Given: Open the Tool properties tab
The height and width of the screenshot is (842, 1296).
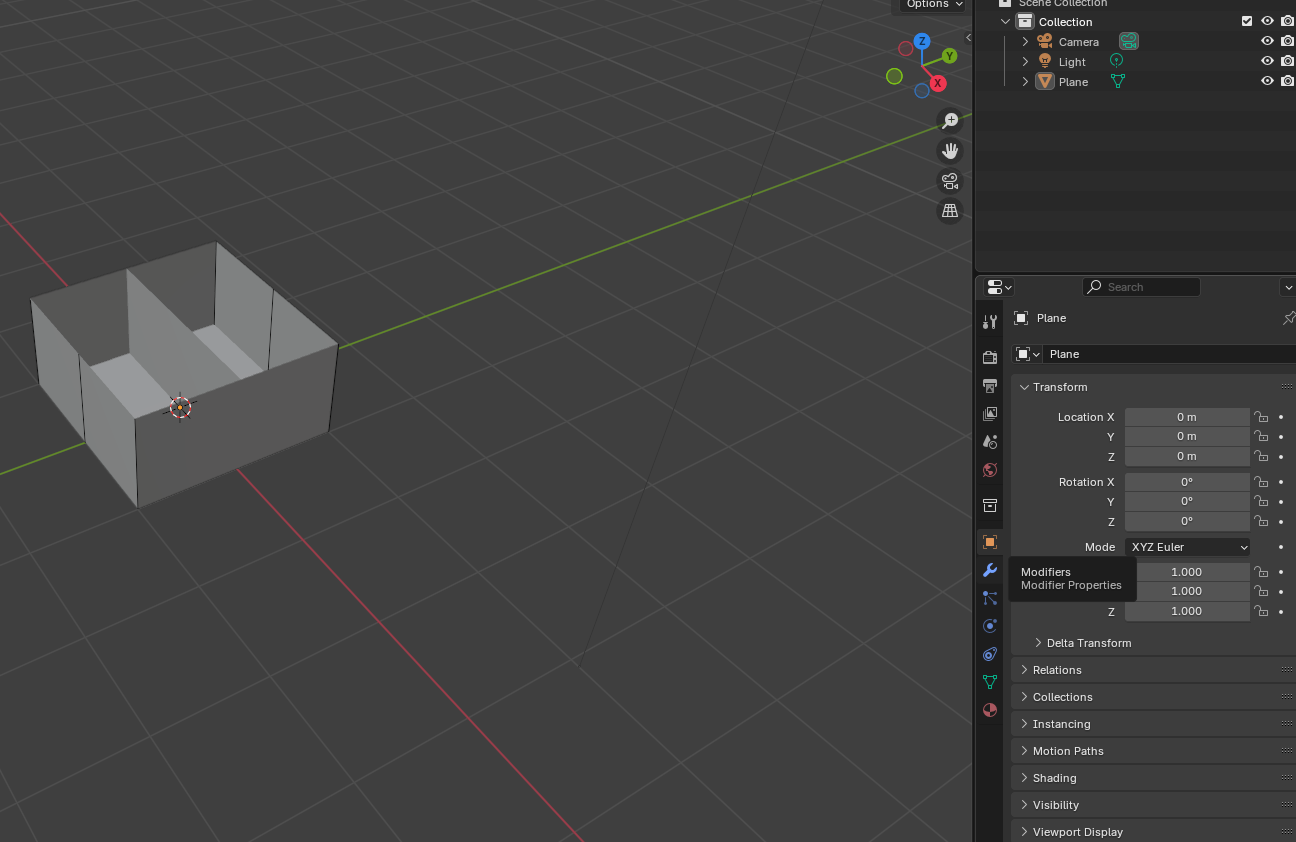Looking at the screenshot, I should pyautogui.click(x=990, y=321).
